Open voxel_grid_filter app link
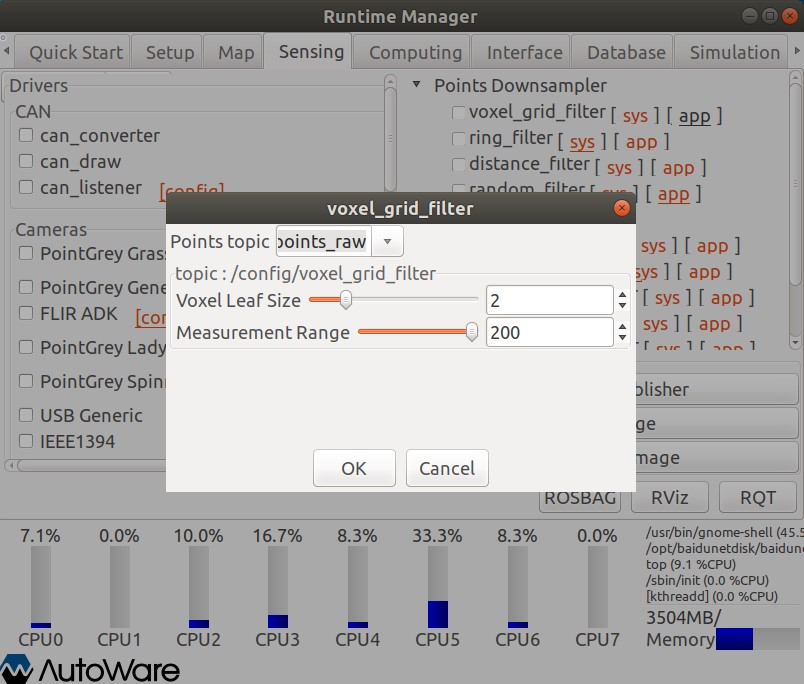The width and height of the screenshot is (804, 684). point(694,116)
